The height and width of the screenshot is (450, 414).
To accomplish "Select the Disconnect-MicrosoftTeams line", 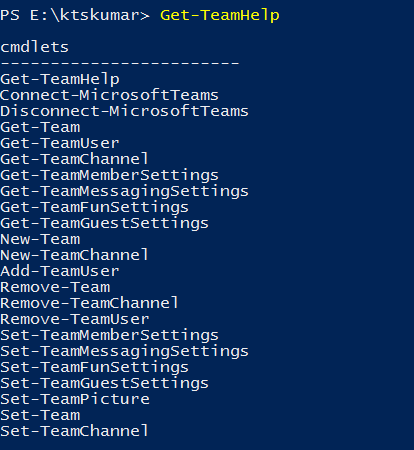I will coord(124,111).
